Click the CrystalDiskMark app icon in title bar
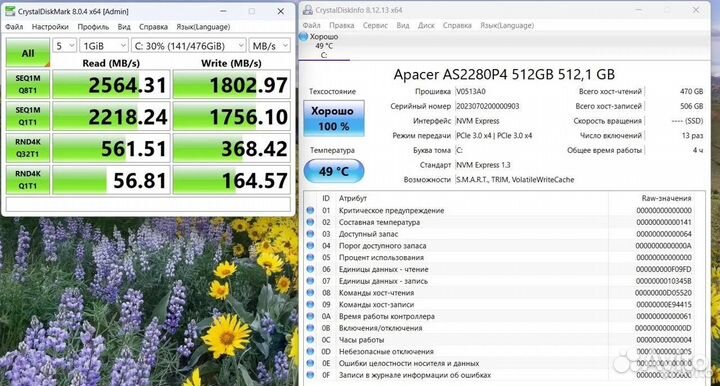 (x=9, y=11)
